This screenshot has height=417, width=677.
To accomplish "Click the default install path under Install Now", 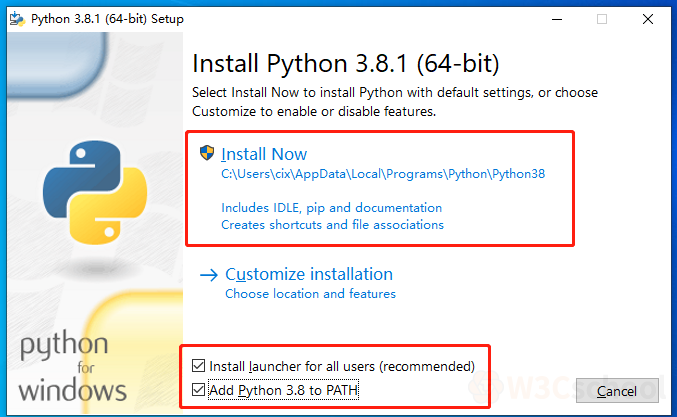I will tap(383, 173).
